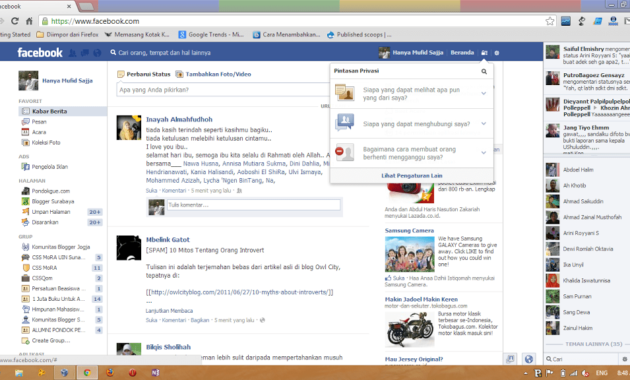Bookmark page with the star icon
The height and width of the screenshot is (380, 630).
point(550,21)
